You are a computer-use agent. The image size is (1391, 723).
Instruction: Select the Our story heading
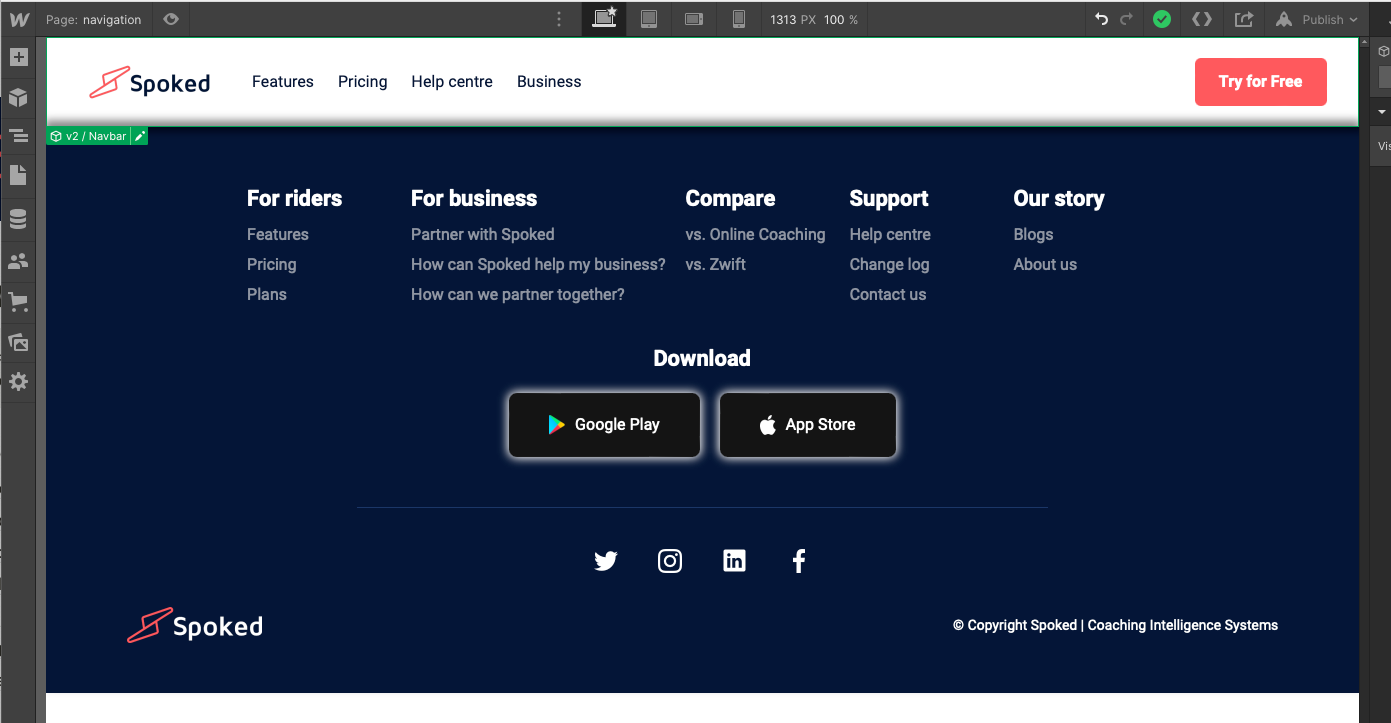point(1059,198)
